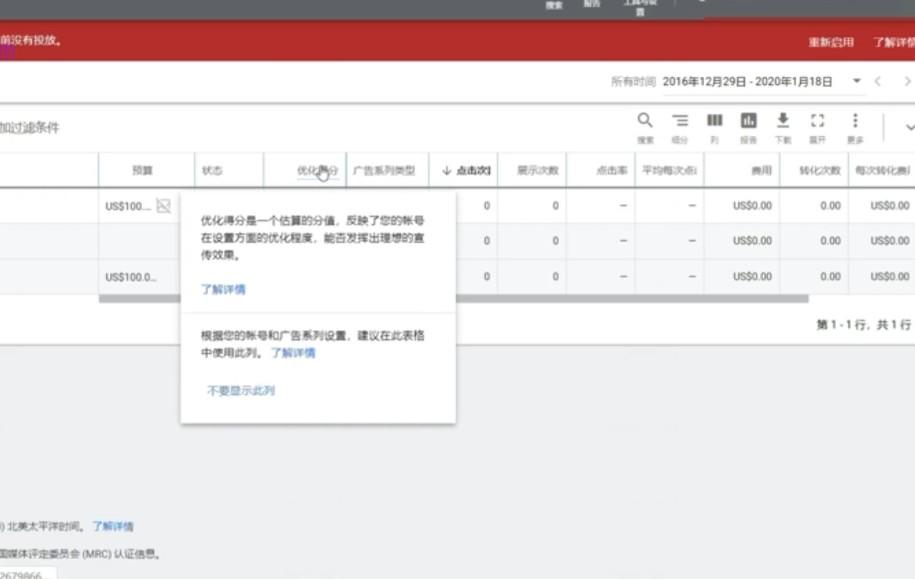The width and height of the screenshot is (915, 579).
Task: Open 了解详情 next to the time zone note
Action: (x=113, y=526)
